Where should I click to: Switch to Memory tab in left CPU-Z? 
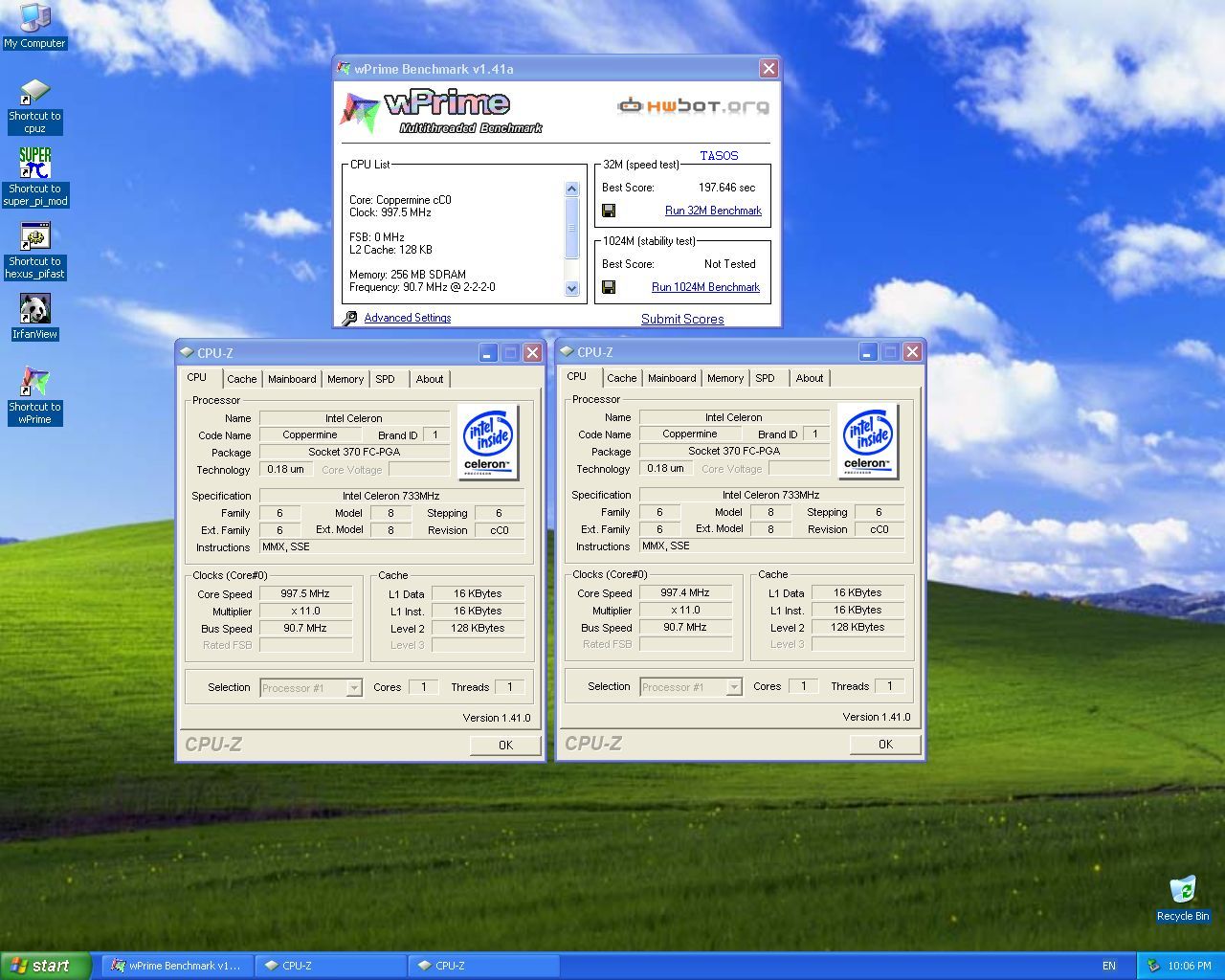(x=345, y=379)
